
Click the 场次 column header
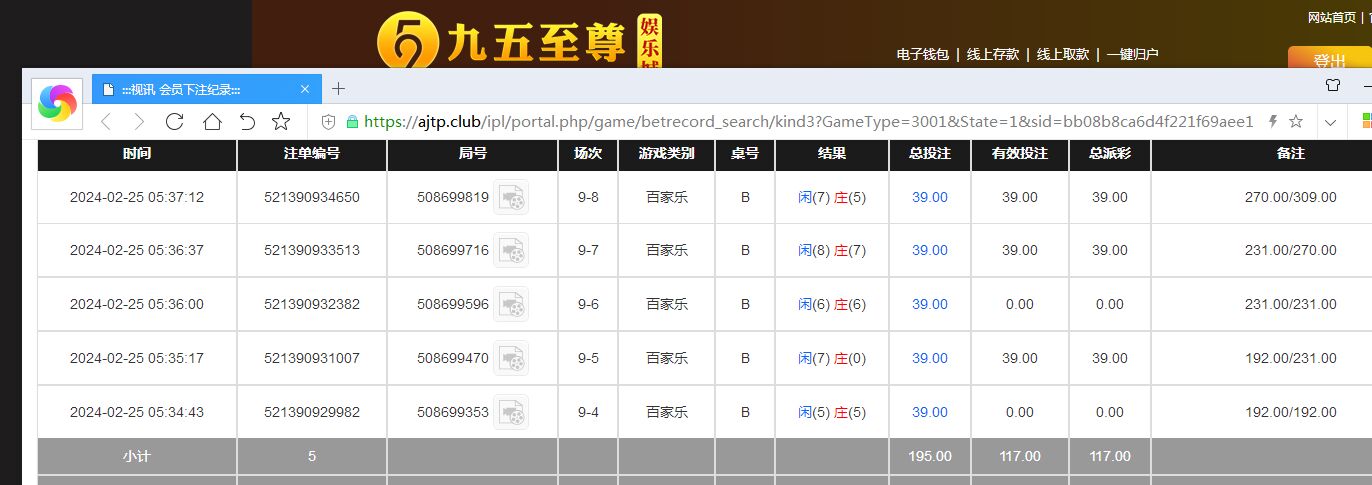(x=588, y=155)
